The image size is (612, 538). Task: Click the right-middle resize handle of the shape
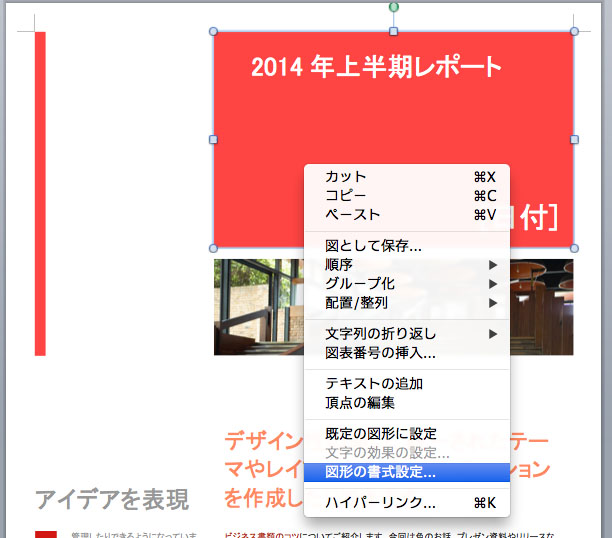574,140
